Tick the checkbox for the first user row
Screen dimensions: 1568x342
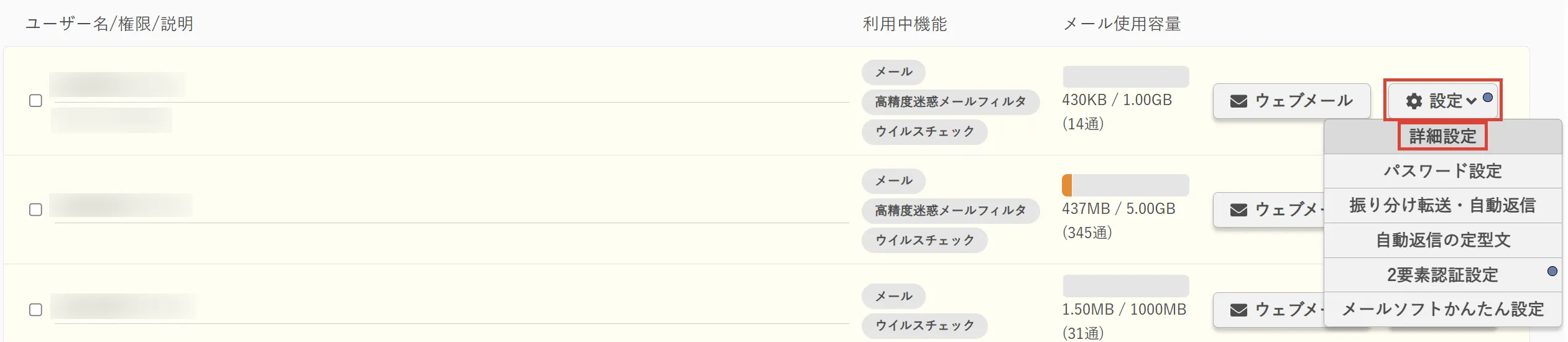pyautogui.click(x=36, y=101)
